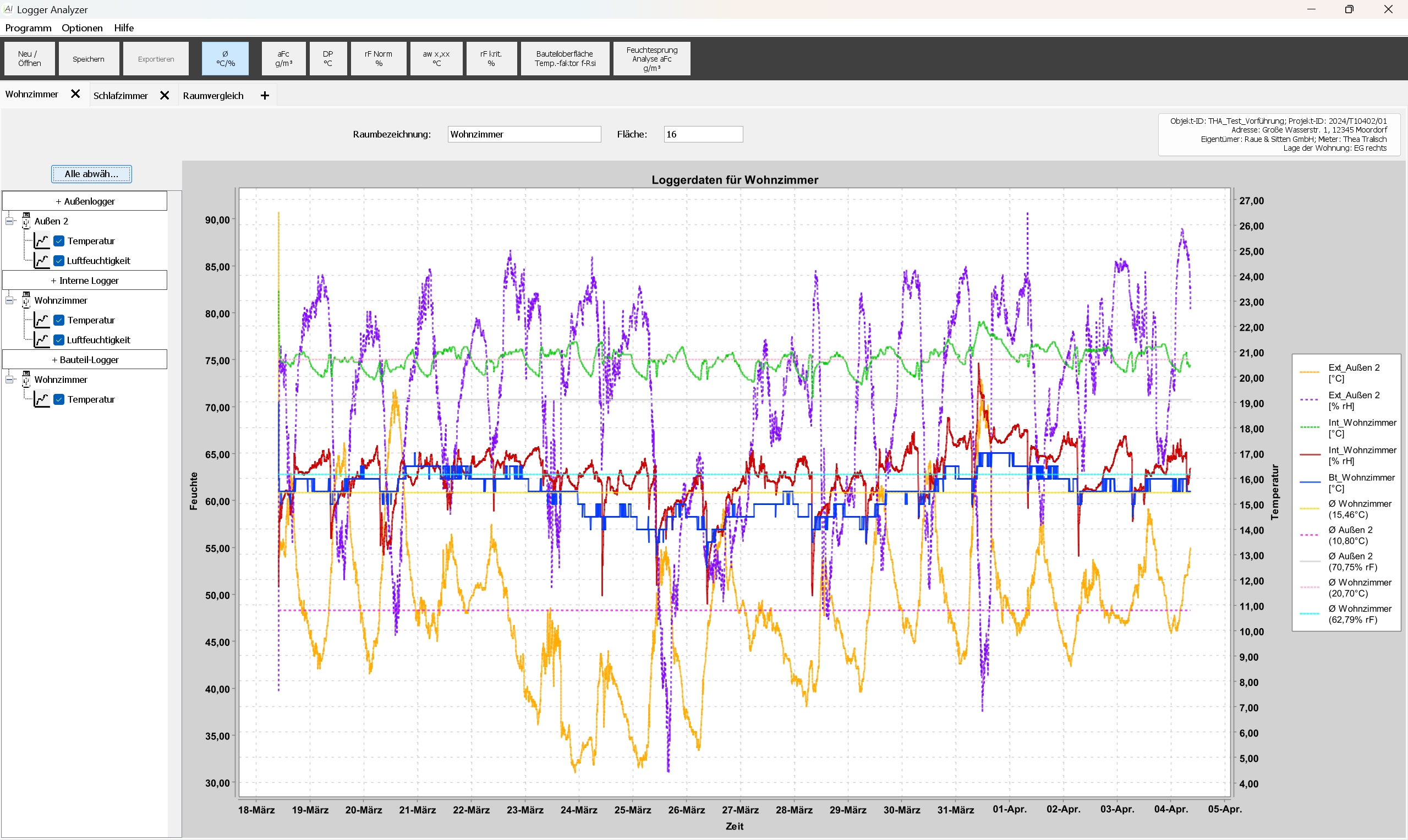The width and height of the screenshot is (1408, 840).
Task: Collapse the internal Wohnzimmer logger node
Action: point(9,300)
